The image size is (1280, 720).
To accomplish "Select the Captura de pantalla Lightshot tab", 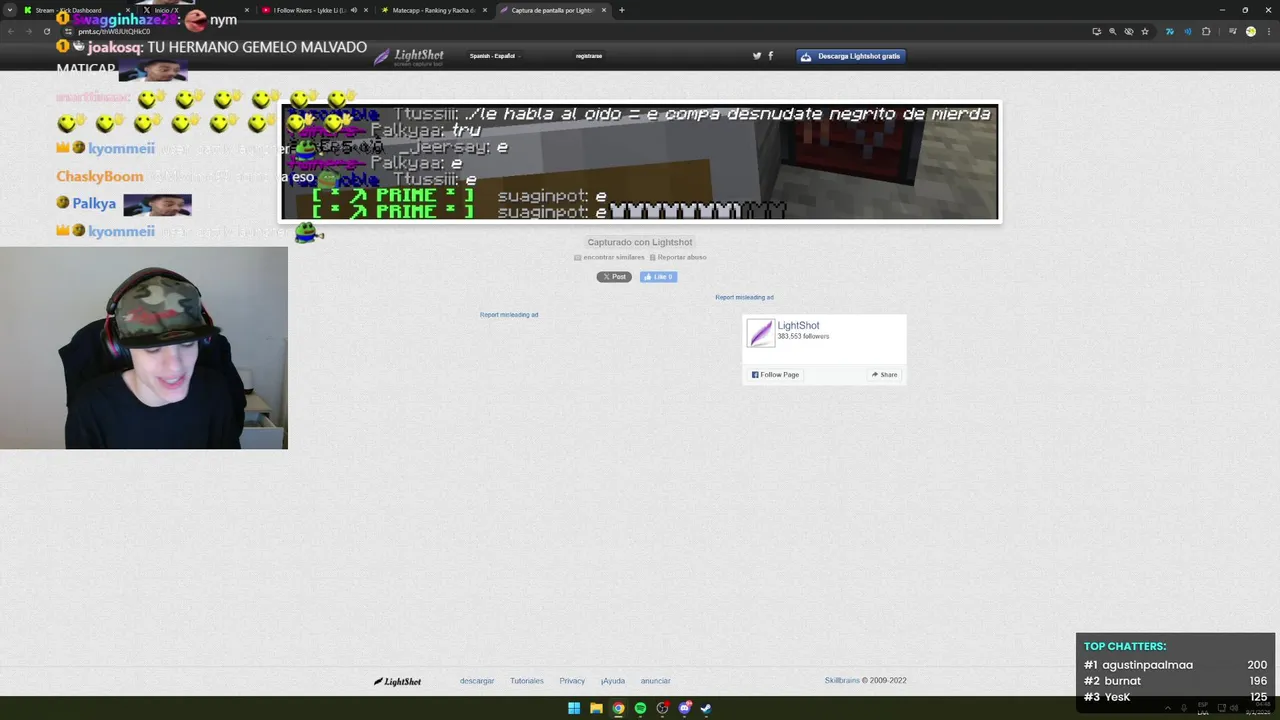I will point(552,10).
